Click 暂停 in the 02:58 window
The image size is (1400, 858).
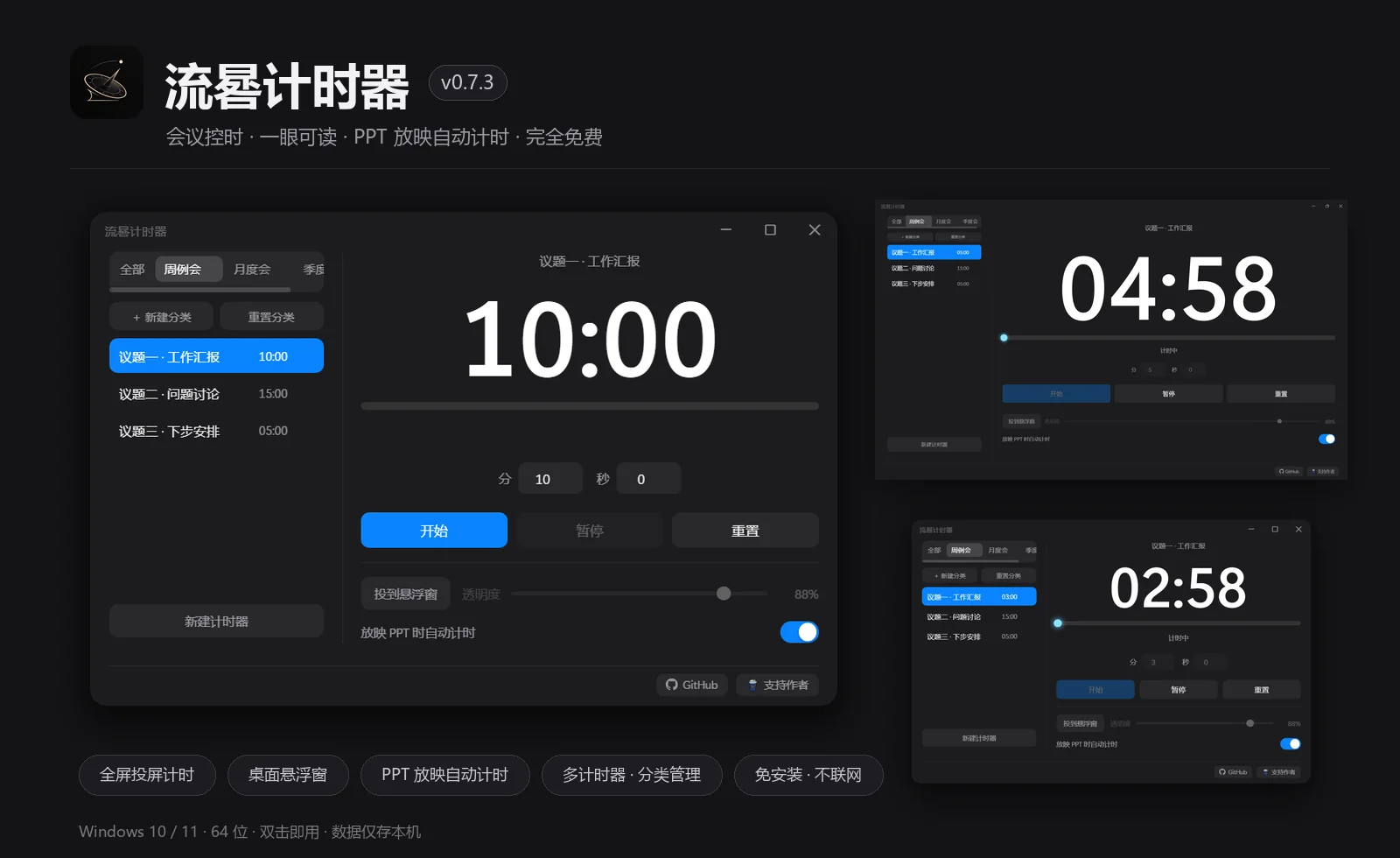coord(1178,689)
